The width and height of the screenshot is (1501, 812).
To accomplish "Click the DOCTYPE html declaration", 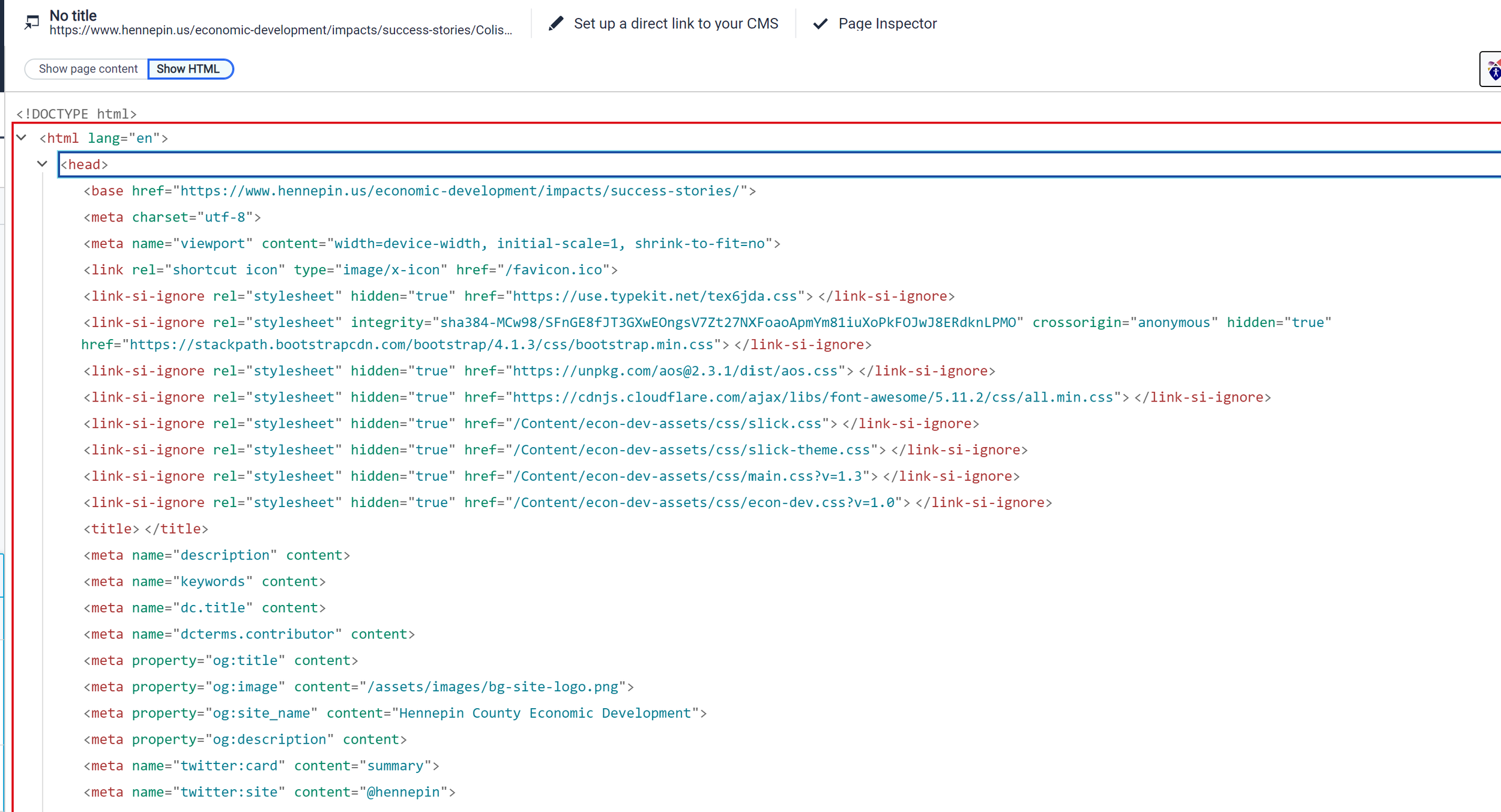I will 76,114.
